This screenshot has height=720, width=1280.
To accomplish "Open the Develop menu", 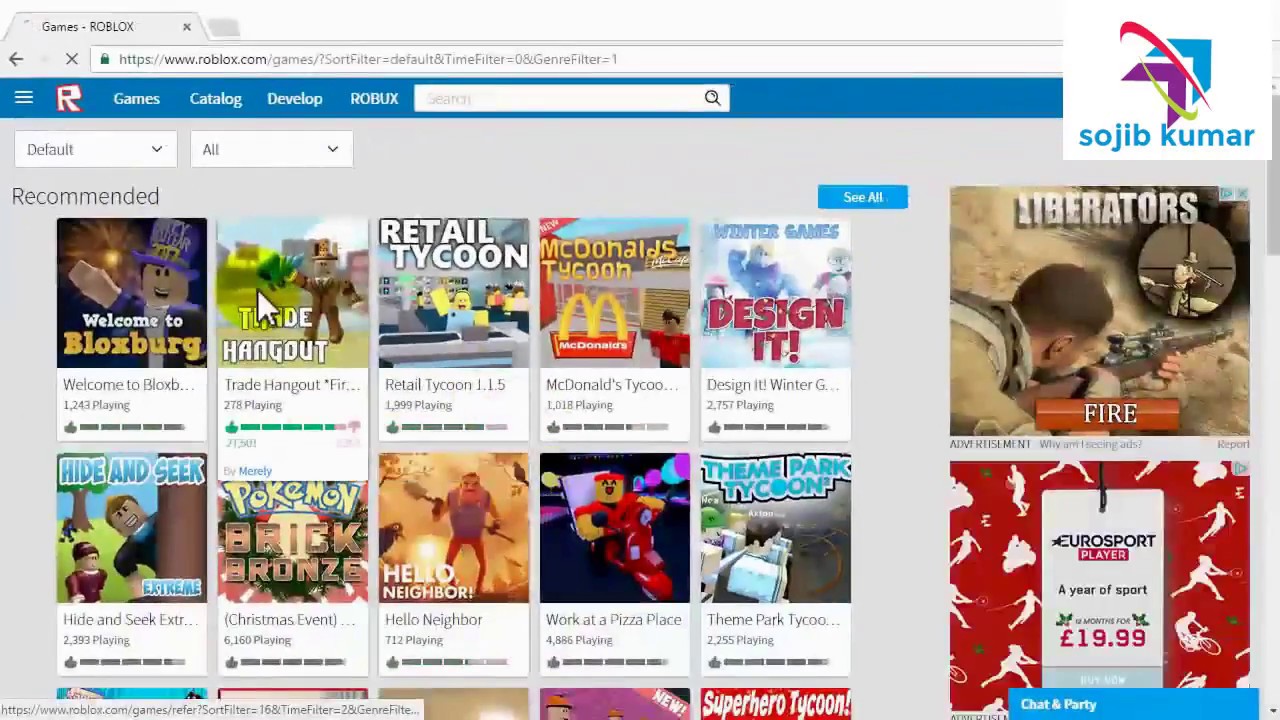I will click(x=294, y=98).
